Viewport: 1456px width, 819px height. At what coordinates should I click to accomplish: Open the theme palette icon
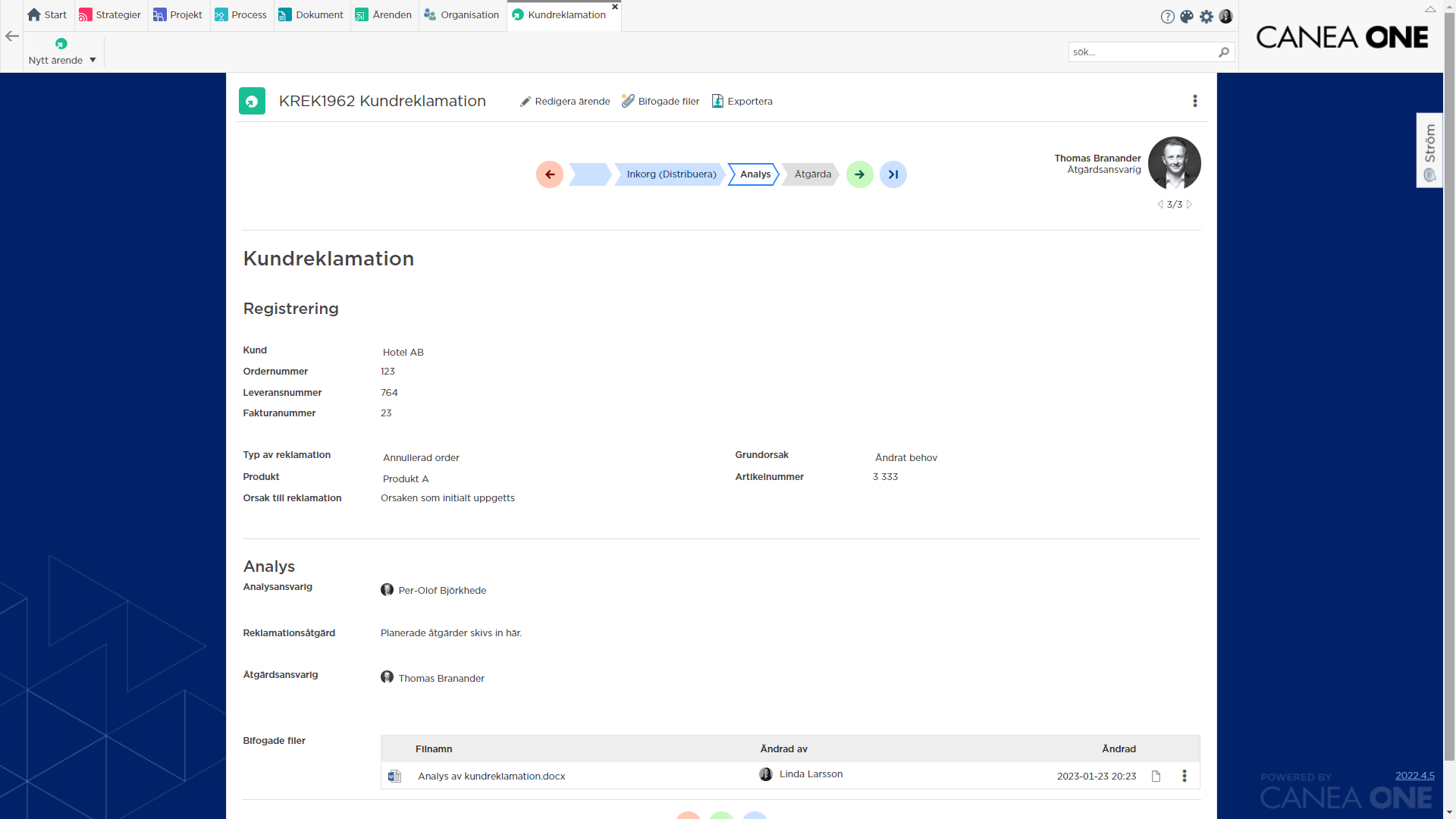tap(1187, 17)
